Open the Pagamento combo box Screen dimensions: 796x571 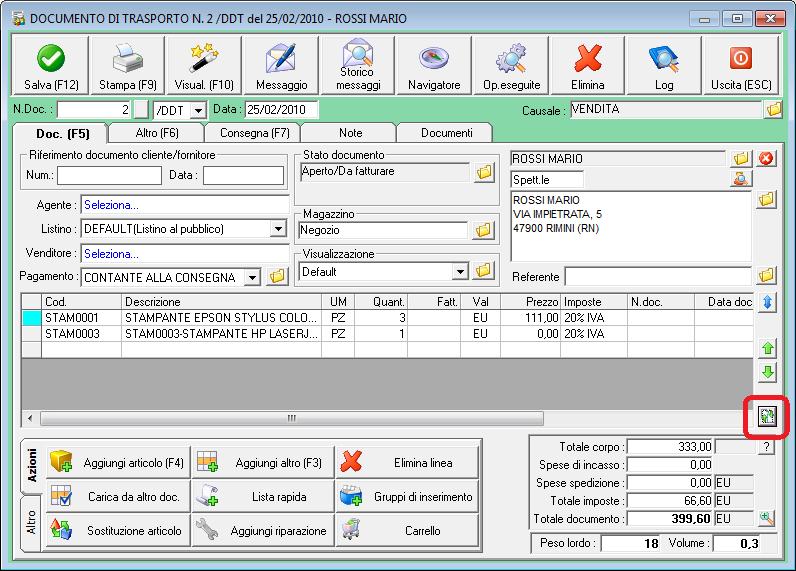[x=252, y=277]
